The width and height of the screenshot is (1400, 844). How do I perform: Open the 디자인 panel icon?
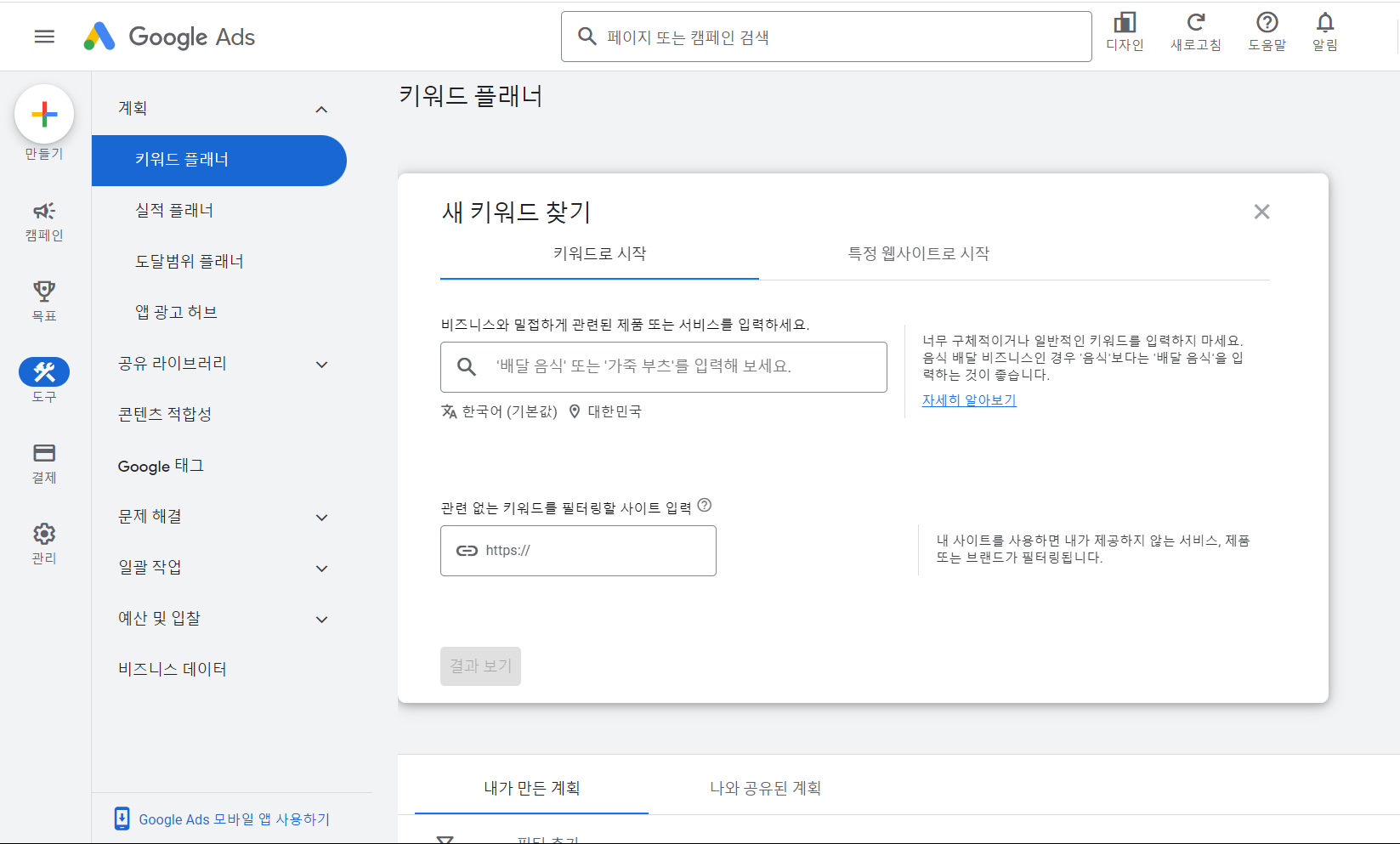tap(1125, 25)
